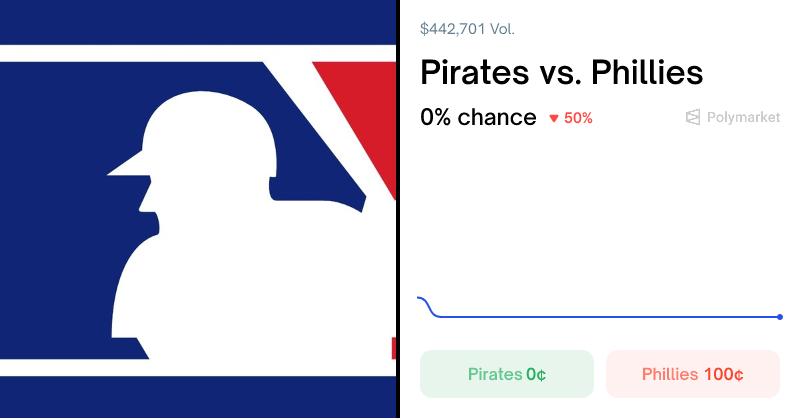Click the flat blue line of the price chart
The height and width of the screenshot is (418, 800).
click(x=600, y=317)
